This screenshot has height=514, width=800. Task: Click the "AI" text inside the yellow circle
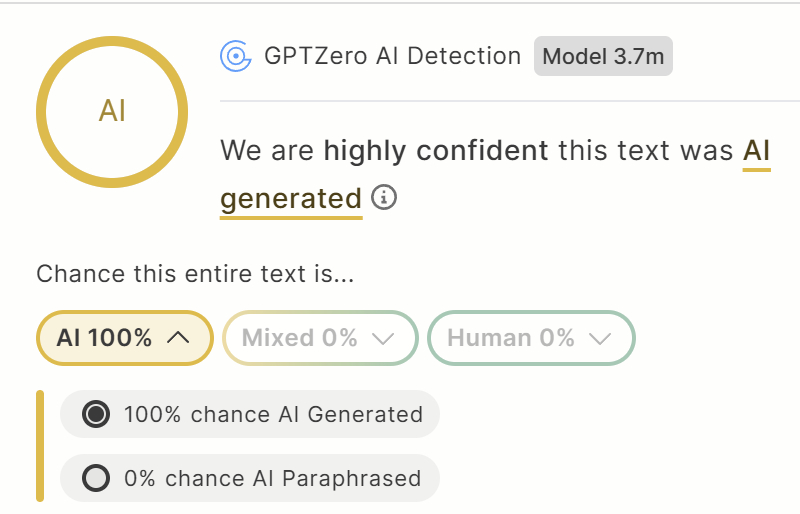tap(112, 111)
